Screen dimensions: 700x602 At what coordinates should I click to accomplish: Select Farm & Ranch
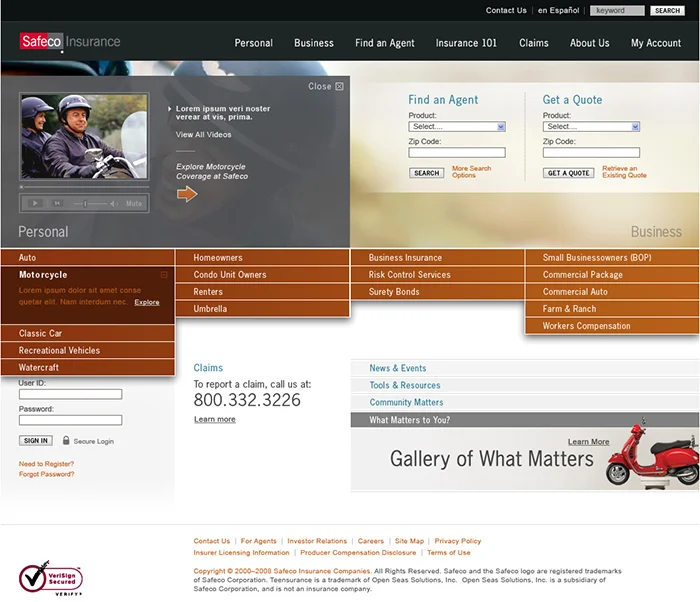[x=612, y=309]
